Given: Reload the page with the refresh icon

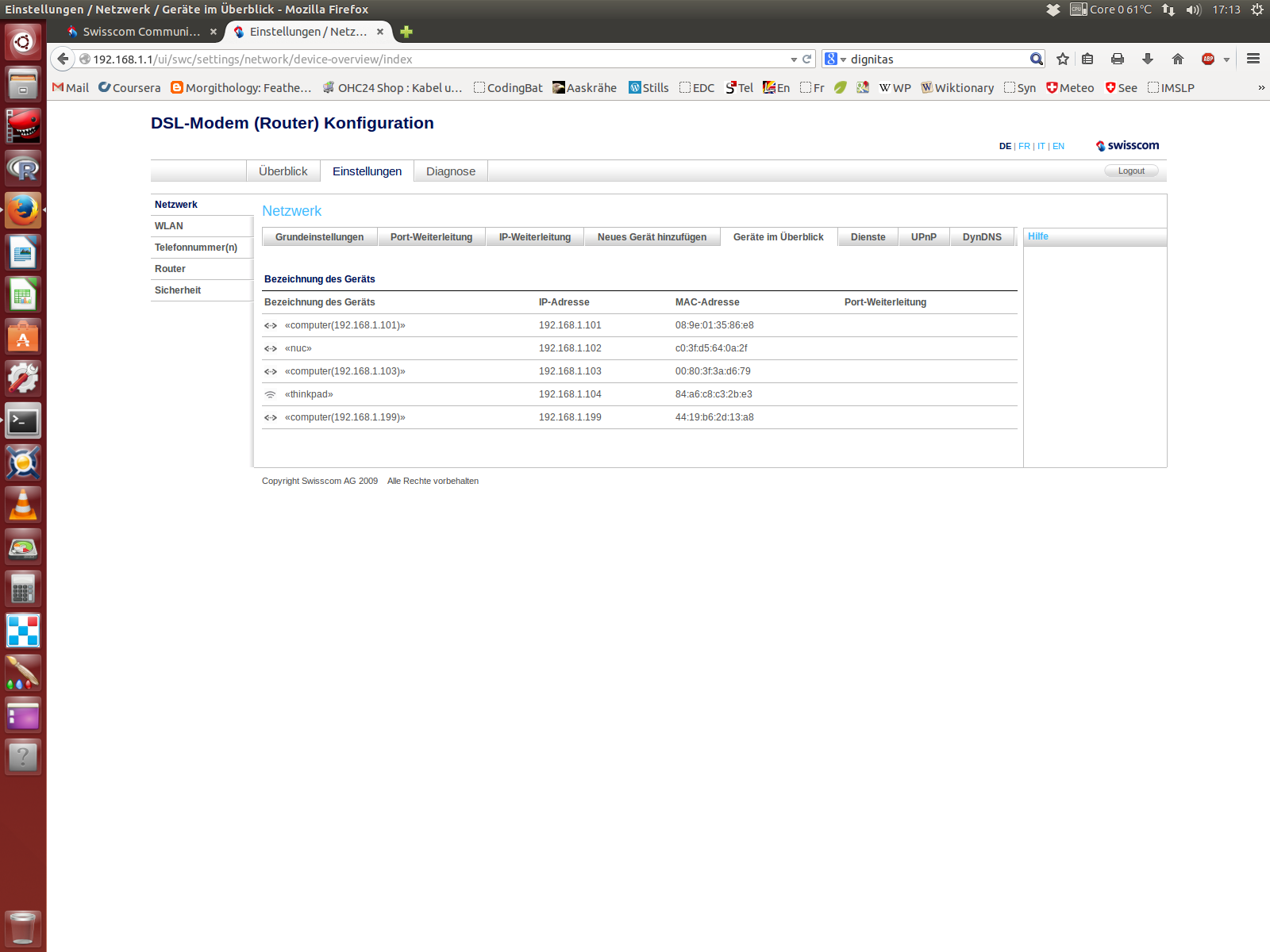Looking at the screenshot, I should (807, 59).
